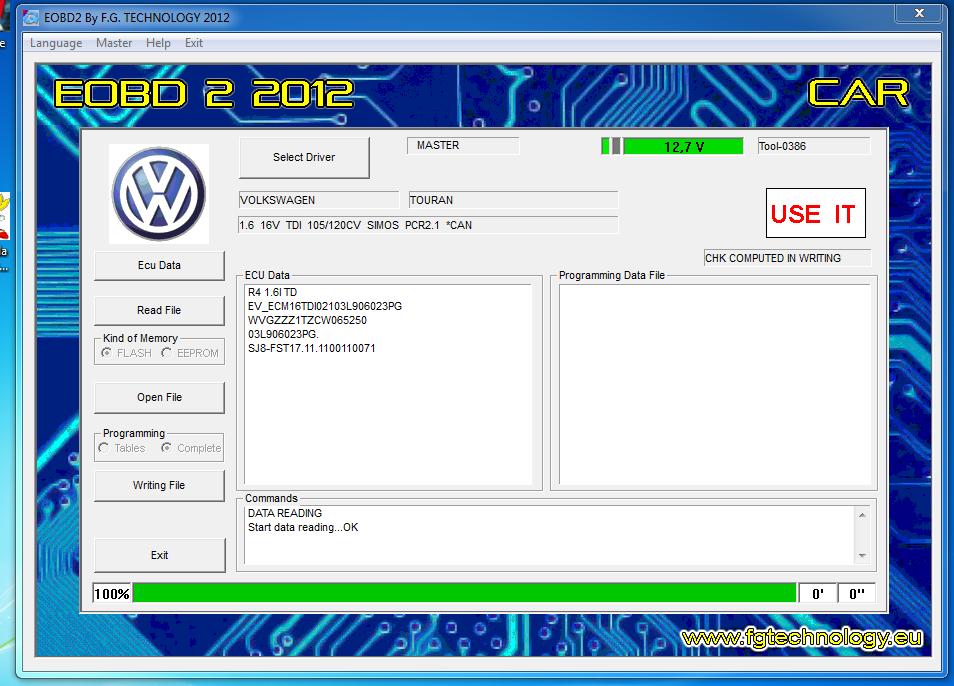Choose the Complete programming option

click(167, 448)
